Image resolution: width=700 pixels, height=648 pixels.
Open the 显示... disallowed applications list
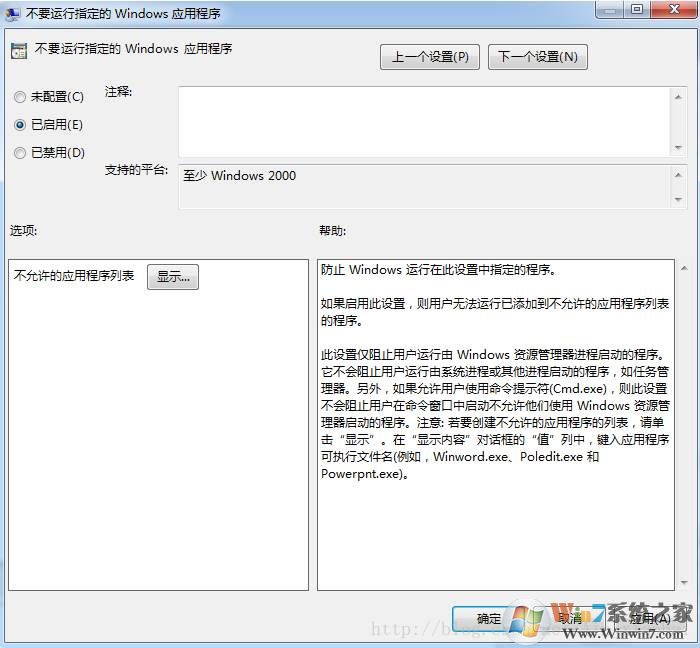173,277
